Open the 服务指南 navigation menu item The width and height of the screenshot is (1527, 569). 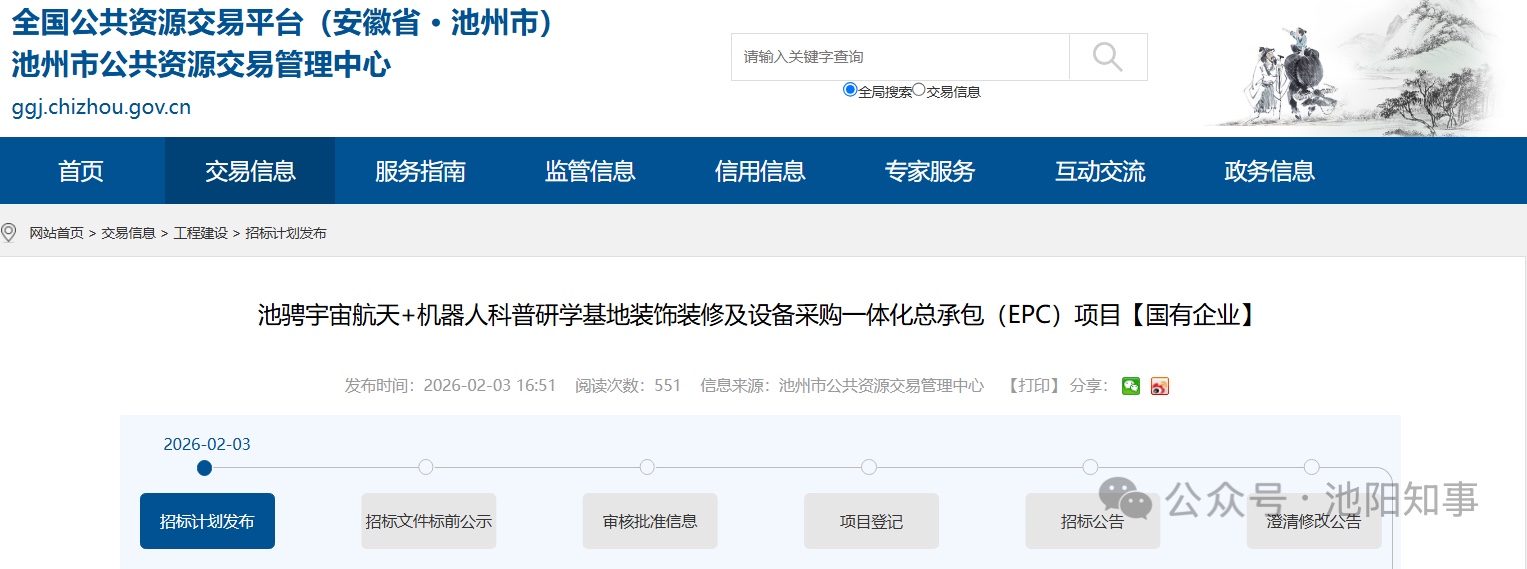click(x=420, y=171)
